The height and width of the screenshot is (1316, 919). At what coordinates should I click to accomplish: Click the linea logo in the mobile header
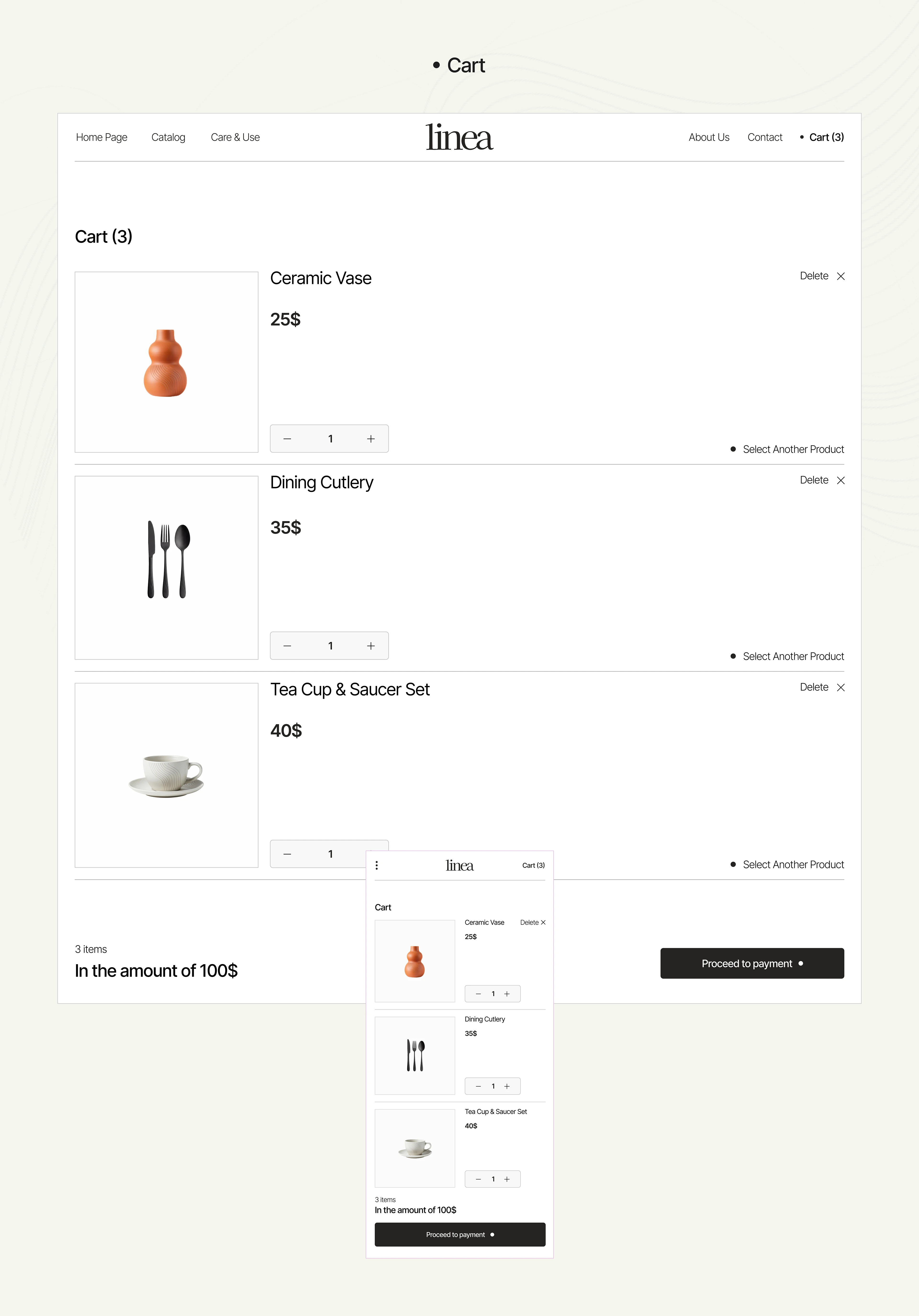(x=459, y=866)
